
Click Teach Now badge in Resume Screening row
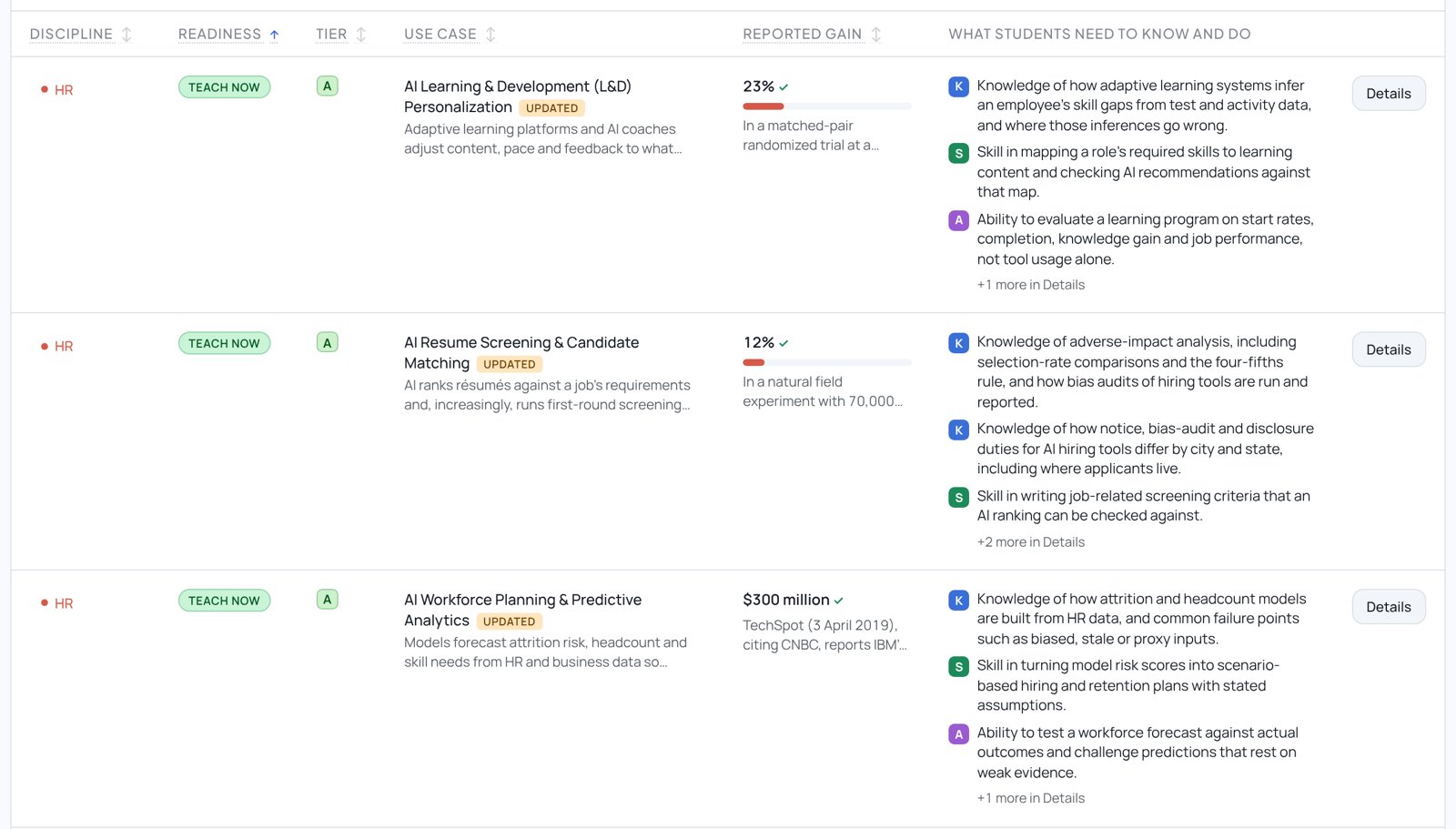coord(224,343)
